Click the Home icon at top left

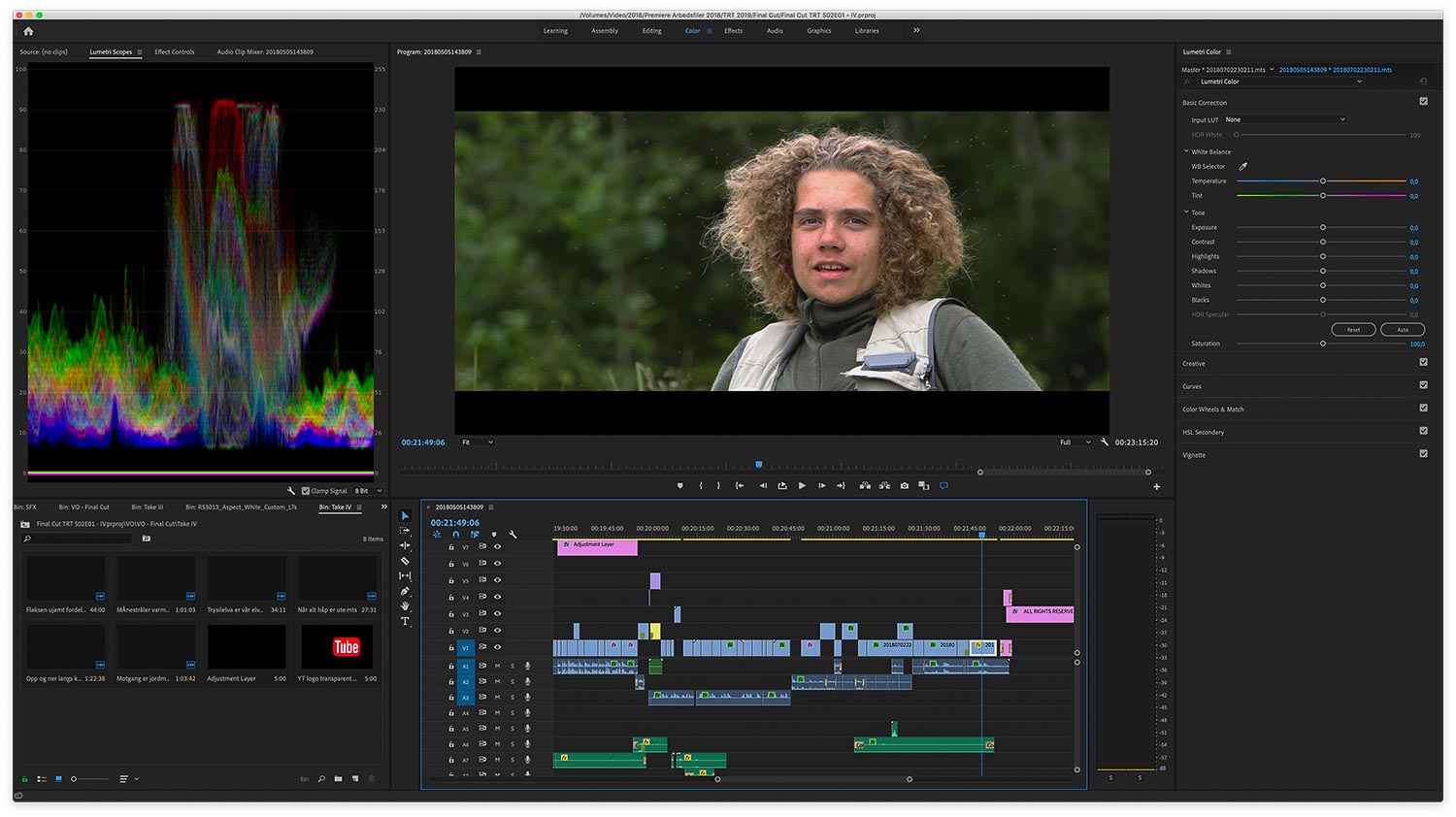(x=28, y=31)
